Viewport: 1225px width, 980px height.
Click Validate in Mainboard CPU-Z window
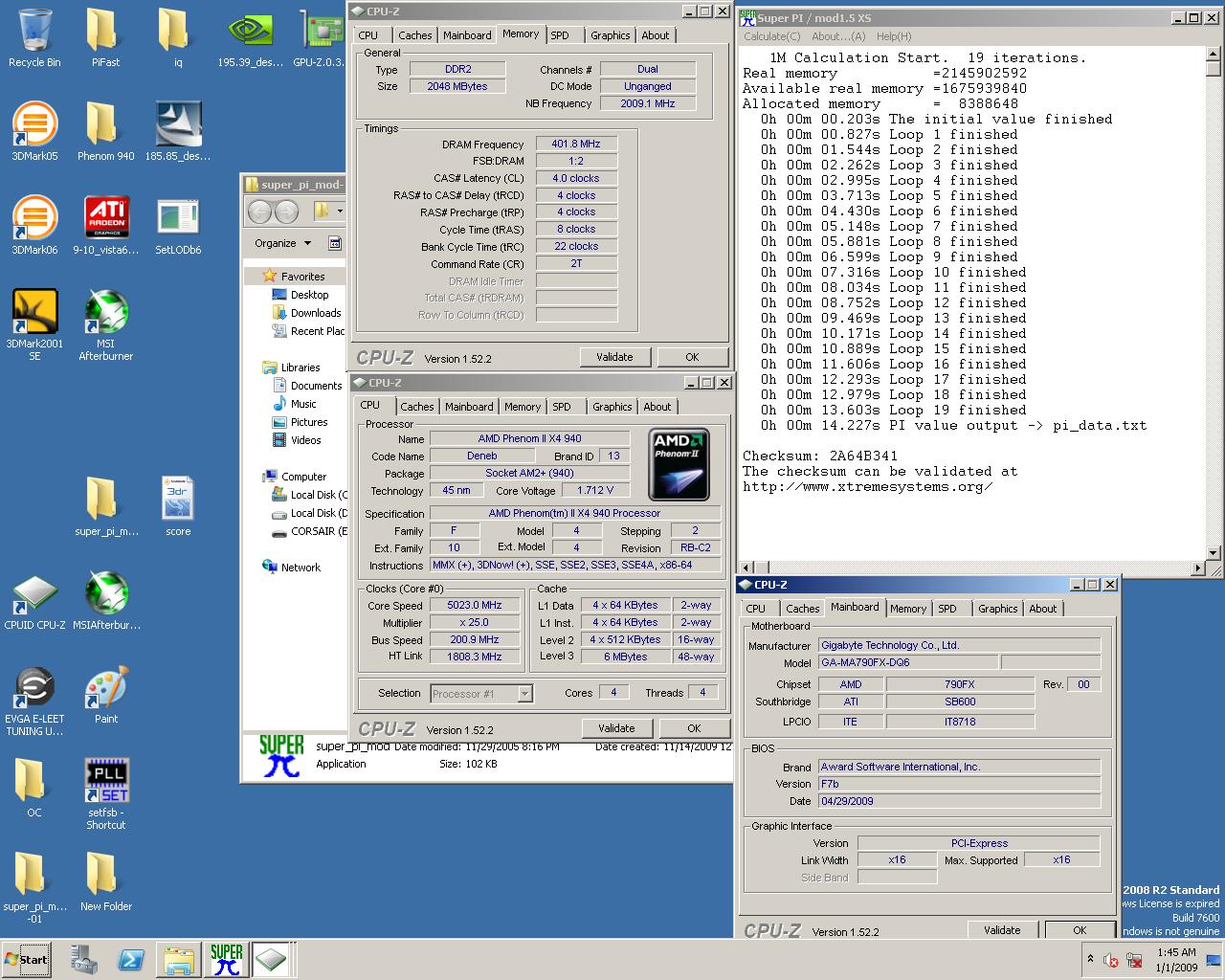[x=1002, y=930]
